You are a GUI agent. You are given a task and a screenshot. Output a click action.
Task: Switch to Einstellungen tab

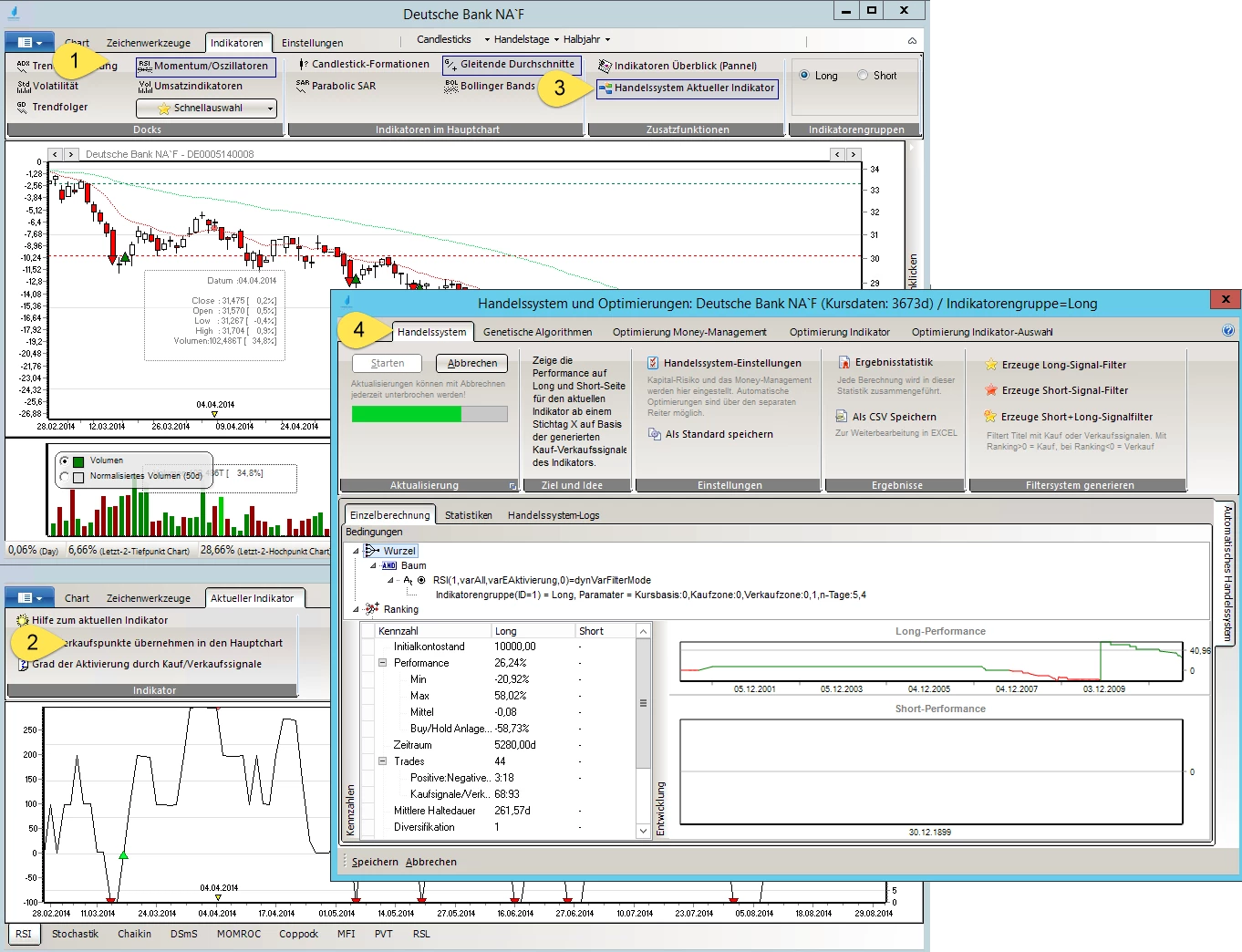313,43
